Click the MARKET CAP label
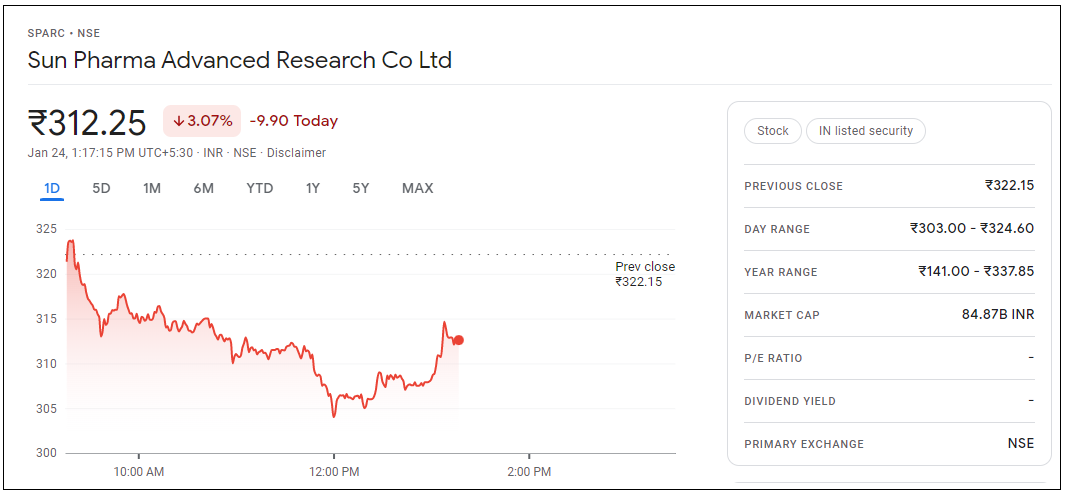Image resolution: width=1065 pixels, height=494 pixels. pos(782,315)
